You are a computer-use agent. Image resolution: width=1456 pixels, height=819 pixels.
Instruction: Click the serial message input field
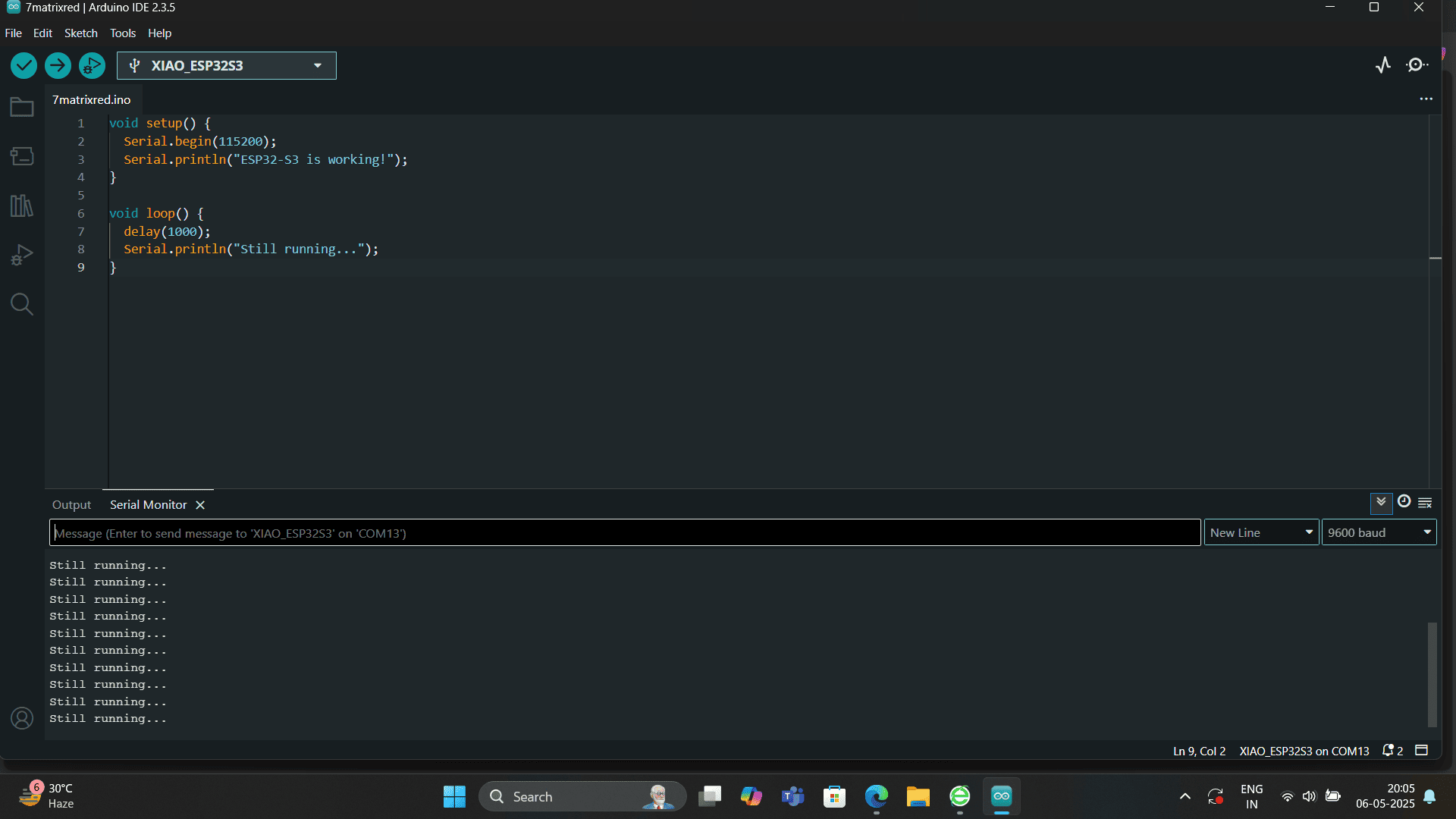(x=625, y=533)
